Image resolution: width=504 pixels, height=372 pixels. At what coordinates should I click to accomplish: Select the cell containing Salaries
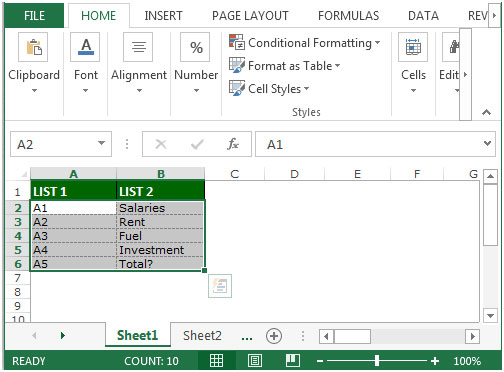tap(160, 208)
